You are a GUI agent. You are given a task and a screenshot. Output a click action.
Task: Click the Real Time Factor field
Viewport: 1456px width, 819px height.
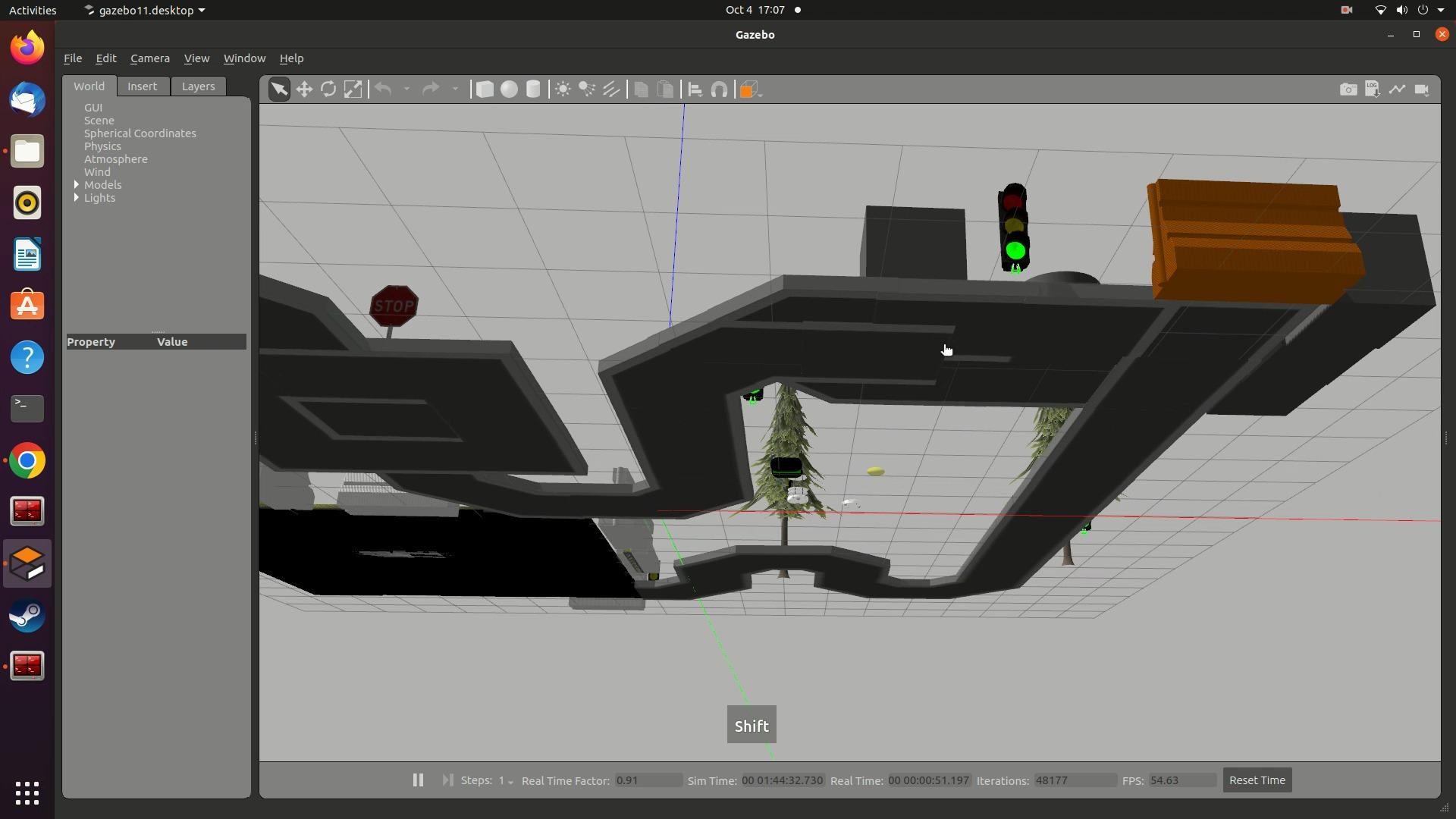[648, 780]
